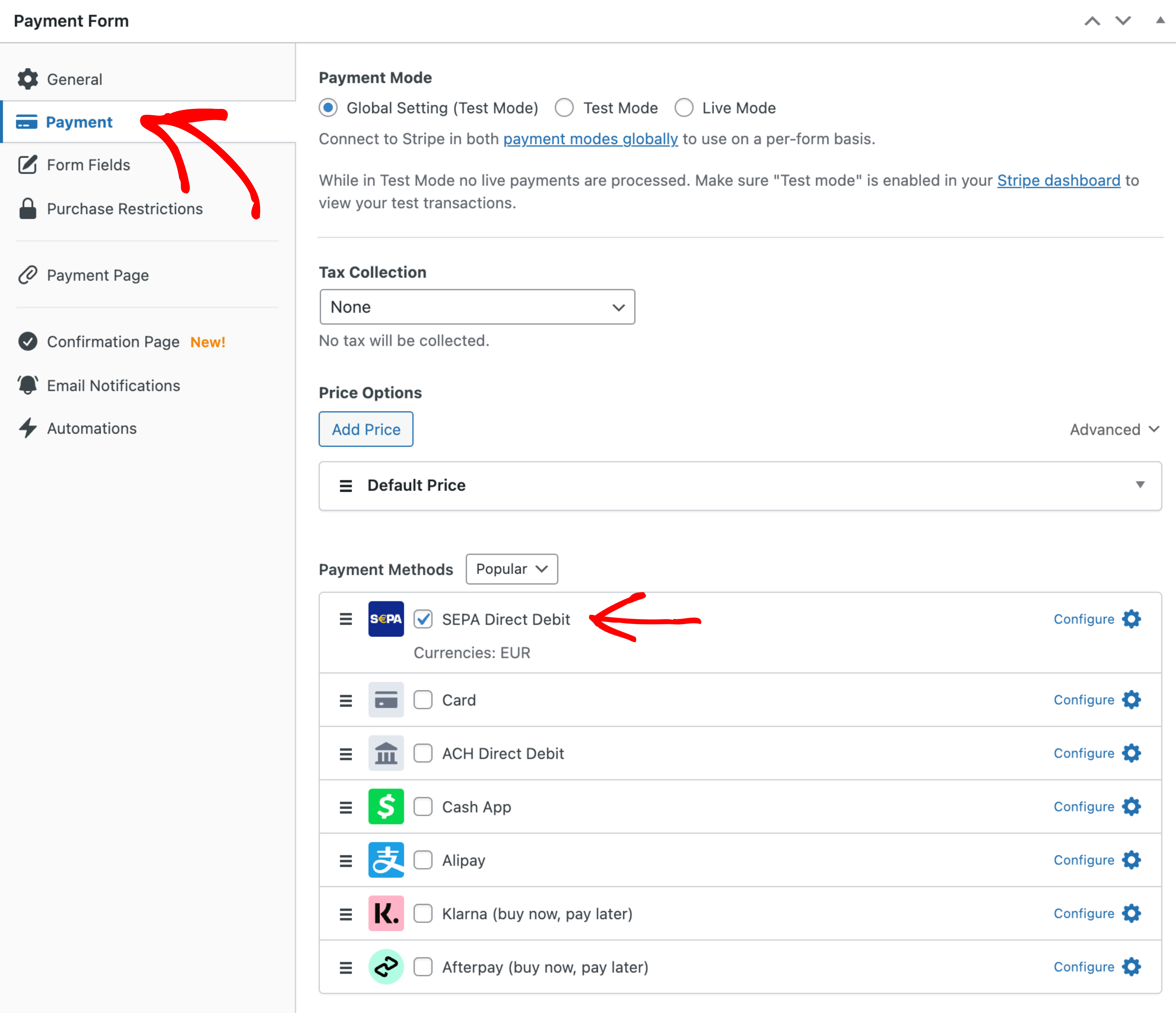Select the Test Mode radio button
The height and width of the screenshot is (1013, 1176).
(x=564, y=108)
